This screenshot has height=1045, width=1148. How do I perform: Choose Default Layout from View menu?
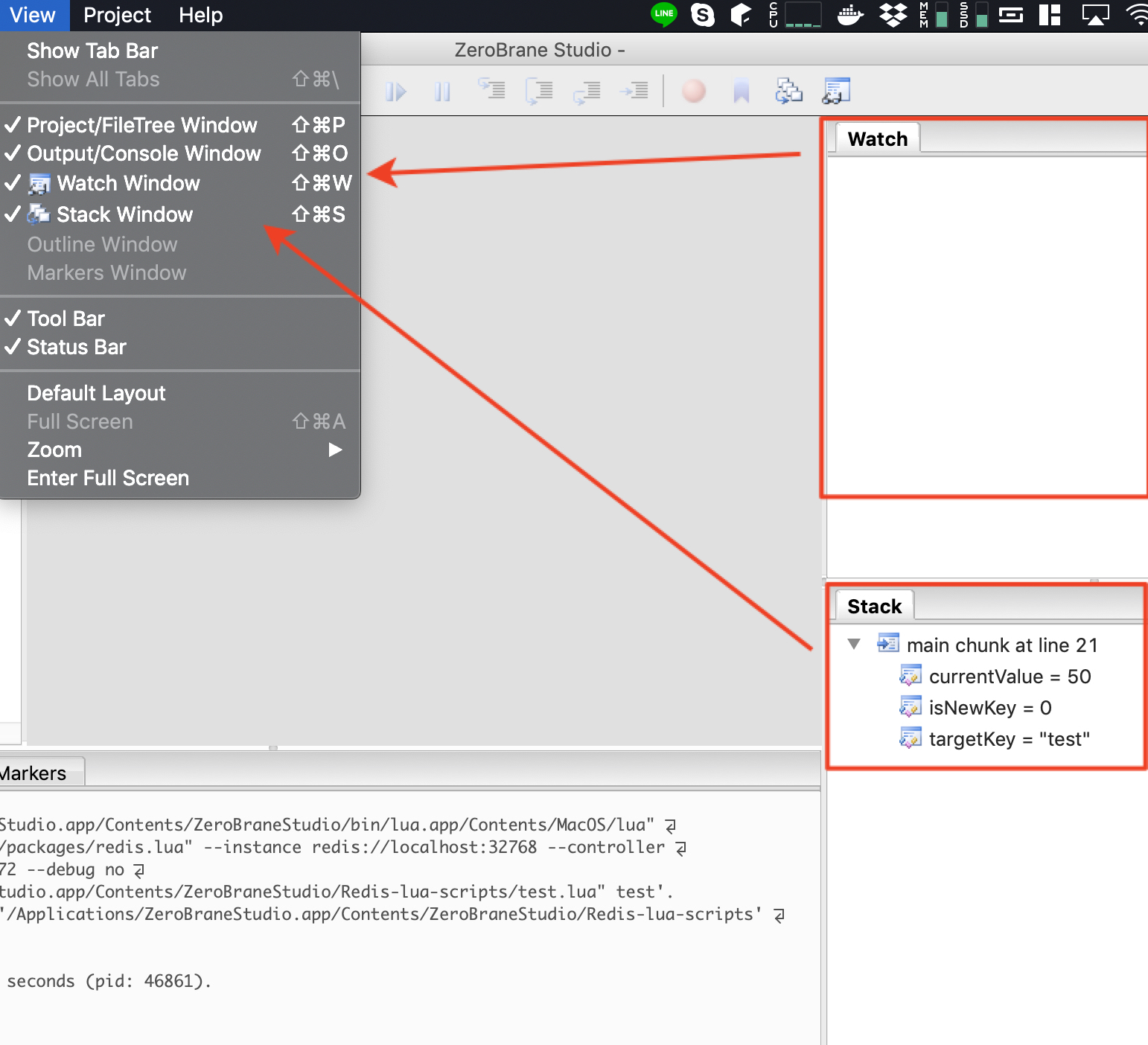(96, 393)
